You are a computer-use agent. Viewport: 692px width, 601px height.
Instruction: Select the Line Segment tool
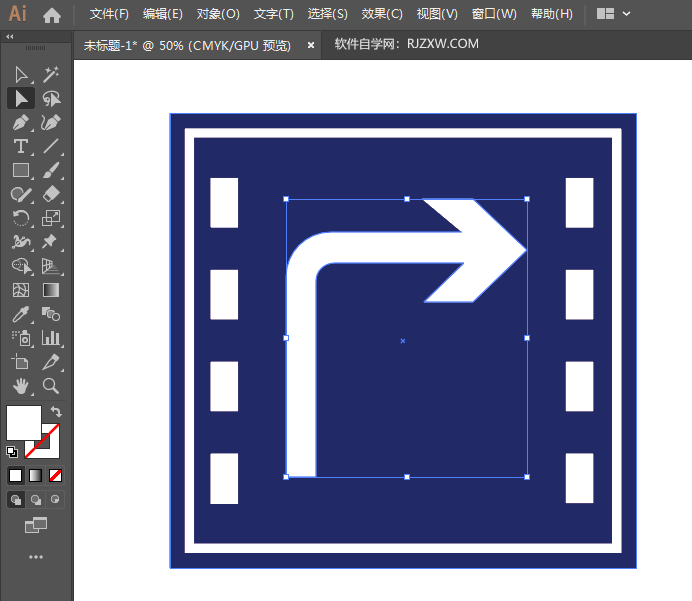coord(51,146)
